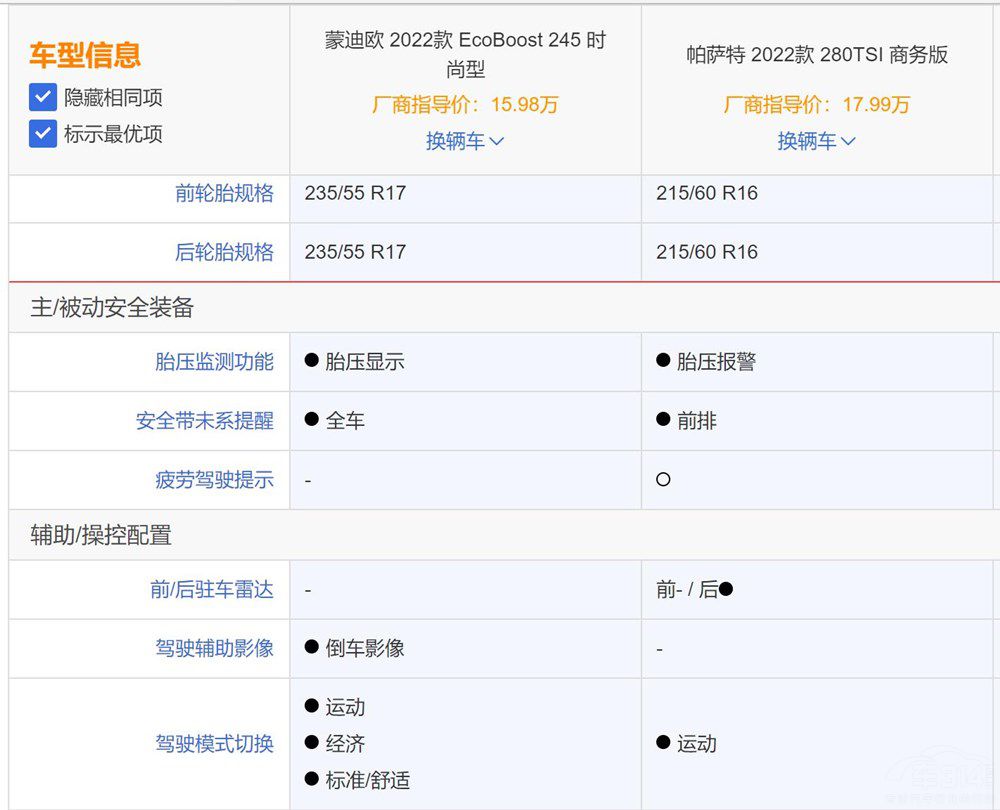The height and width of the screenshot is (810, 1000).
Task: Click the hollow circle in 疲劳驾驶提示 row
Action: coord(663,480)
